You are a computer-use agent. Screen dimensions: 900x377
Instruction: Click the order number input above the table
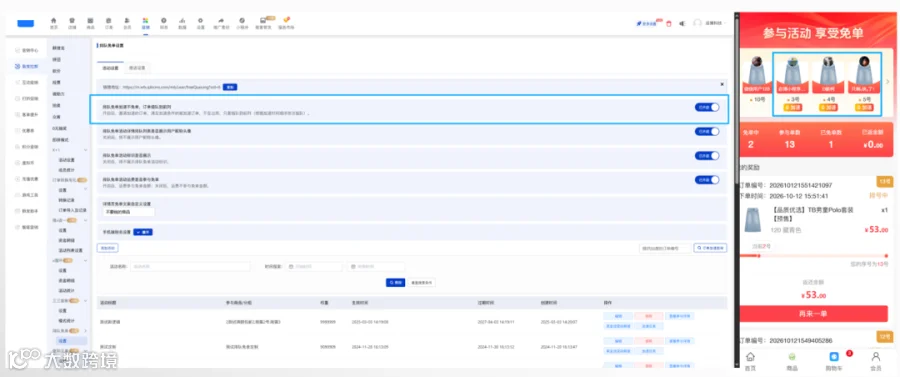(x=665, y=248)
